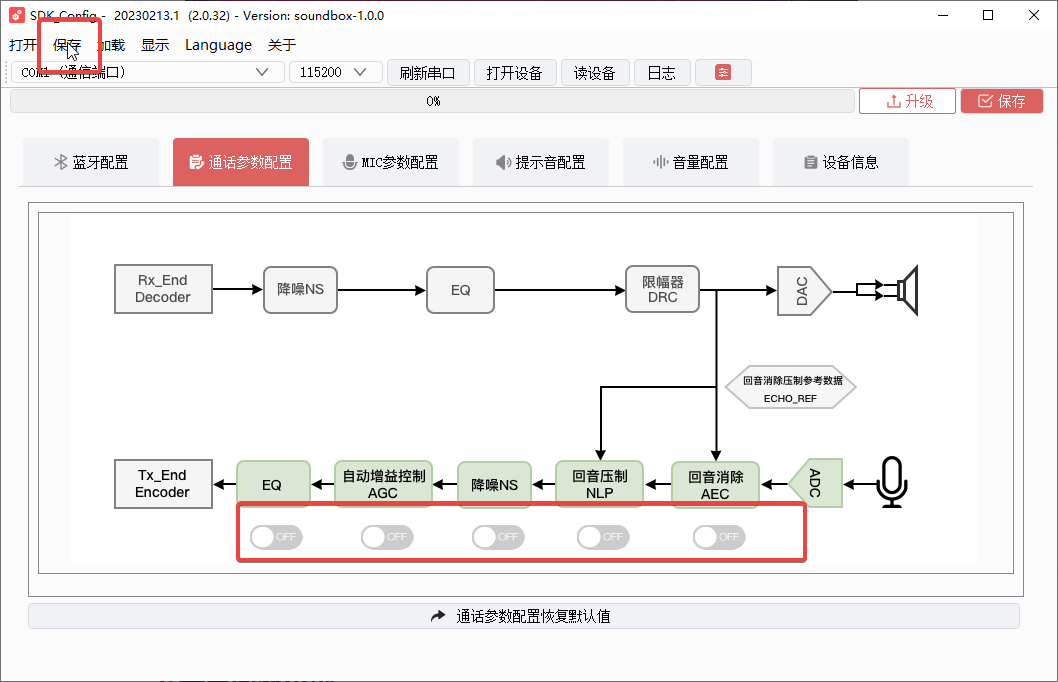Open the red settings icon button beside 日志
Image resolution: width=1058 pixels, height=682 pixels.
point(723,73)
